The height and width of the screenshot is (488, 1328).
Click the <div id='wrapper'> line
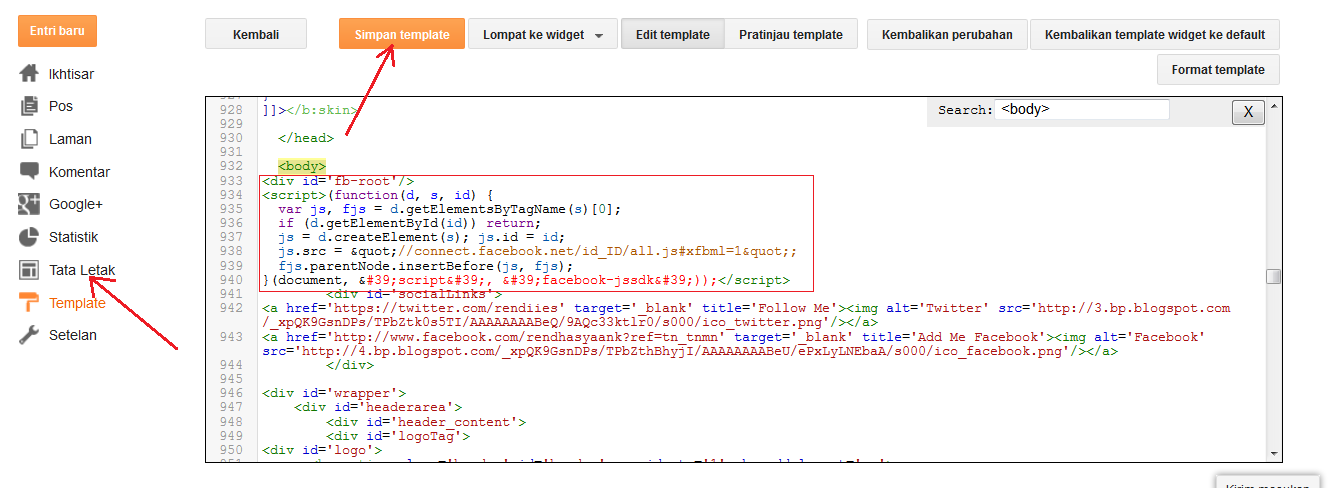334,393
